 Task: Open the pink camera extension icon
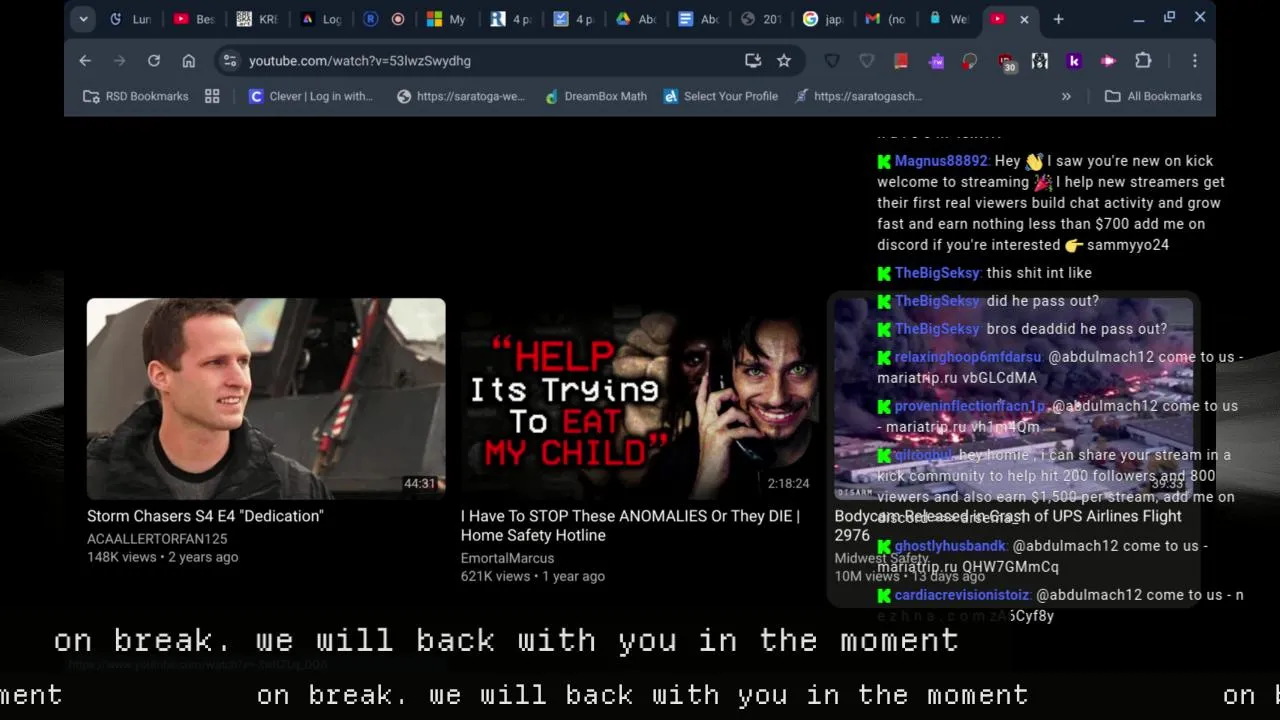[1108, 61]
